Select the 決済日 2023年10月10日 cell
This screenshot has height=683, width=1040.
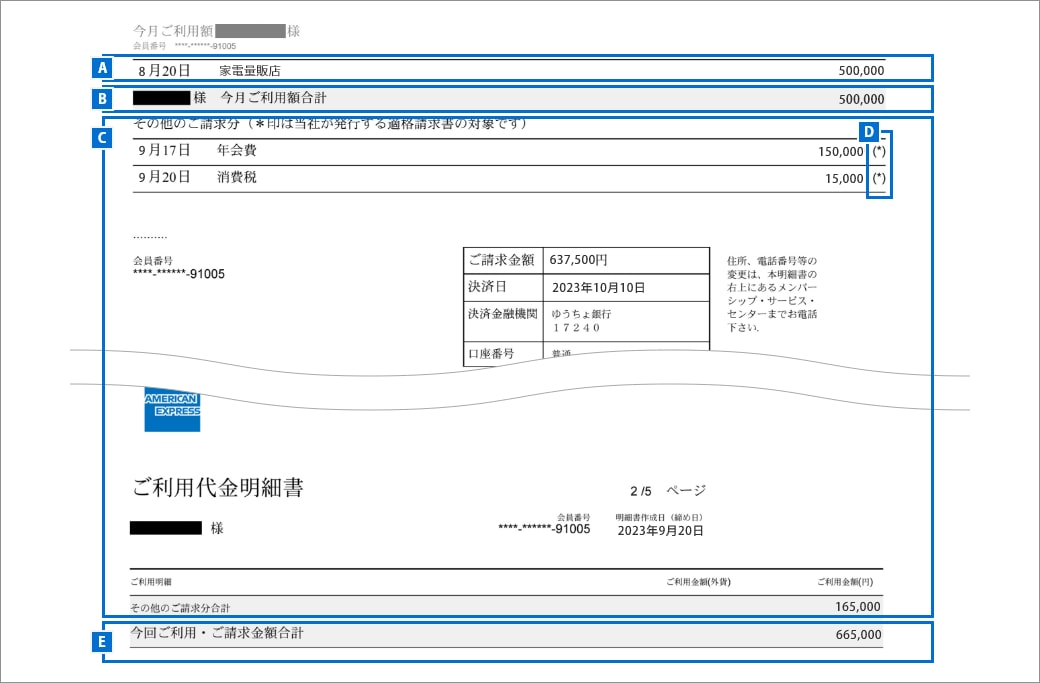pos(598,287)
